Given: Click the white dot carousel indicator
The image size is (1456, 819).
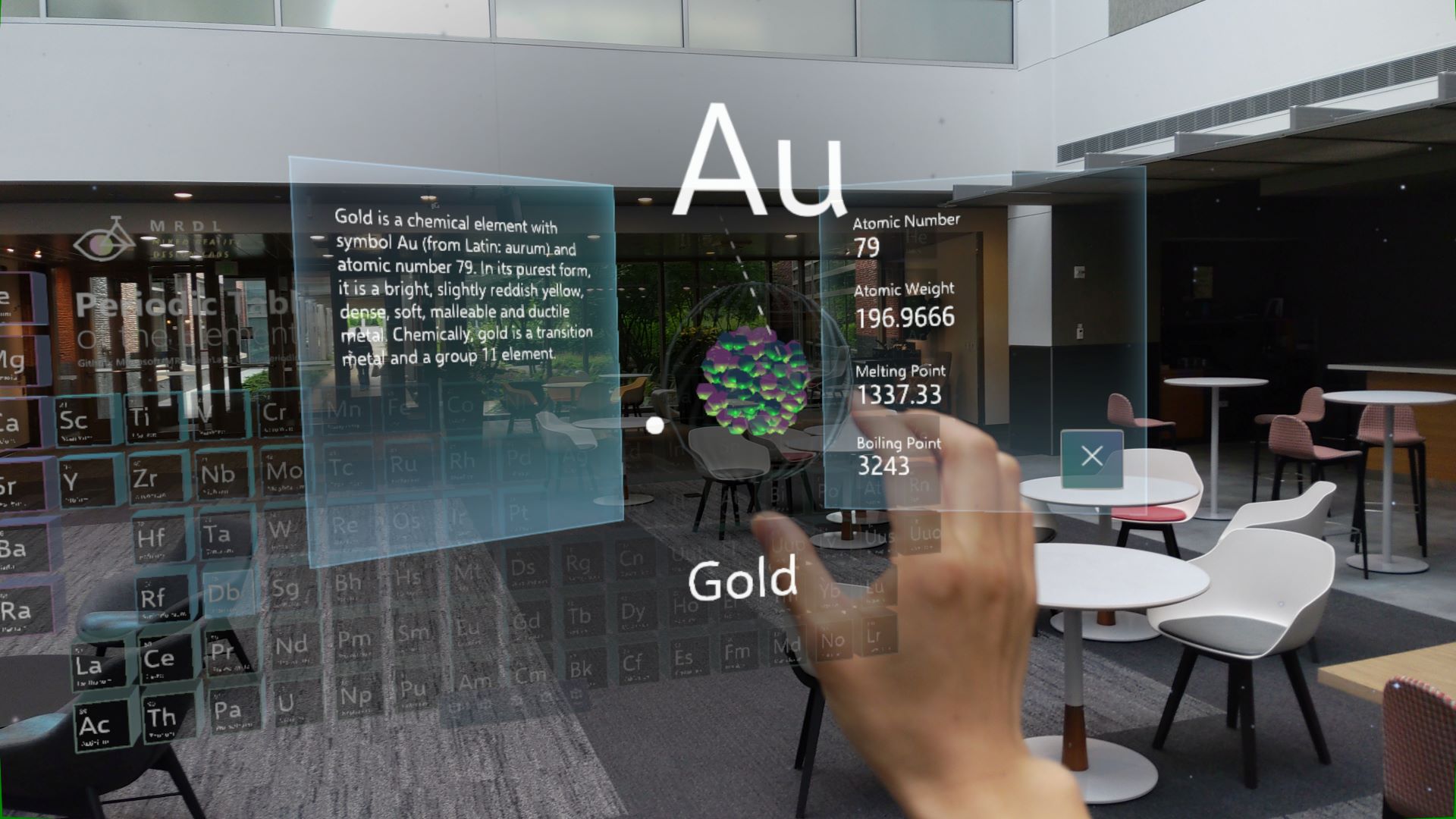Looking at the screenshot, I should pos(655,425).
